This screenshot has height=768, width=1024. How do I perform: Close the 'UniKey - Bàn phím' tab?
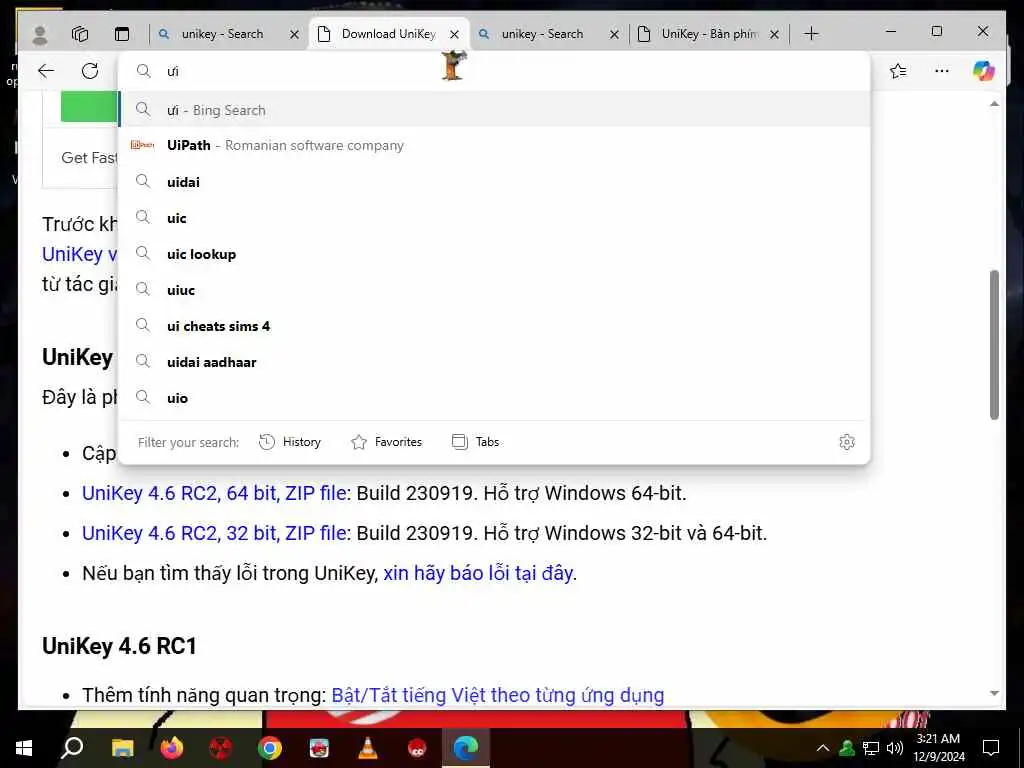775,35
